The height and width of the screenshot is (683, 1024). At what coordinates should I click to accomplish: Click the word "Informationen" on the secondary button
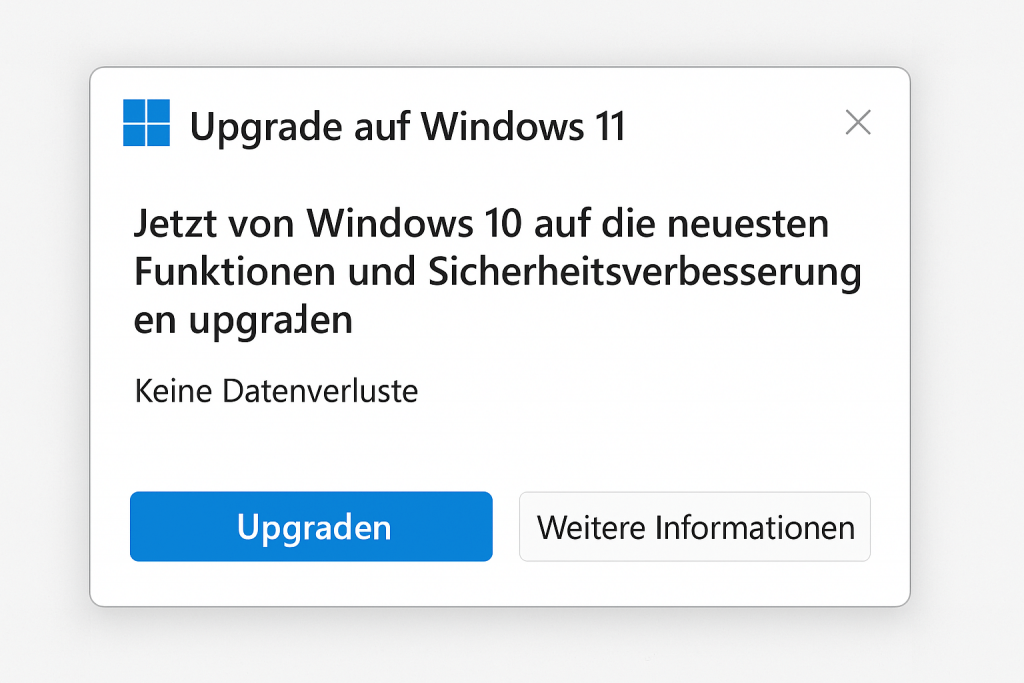point(755,527)
